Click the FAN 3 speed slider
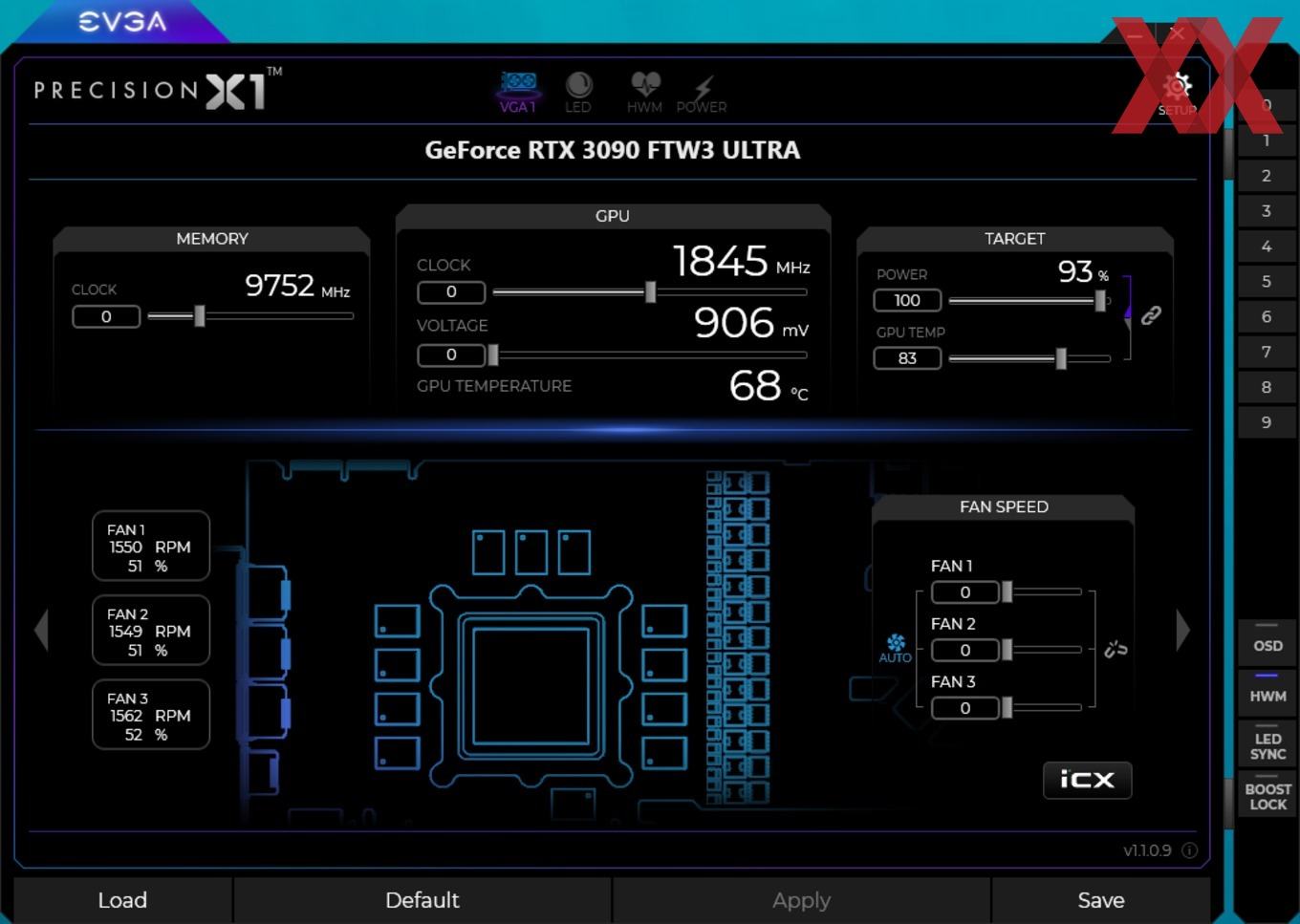Screen dimensions: 1300x924 coord(1041,708)
